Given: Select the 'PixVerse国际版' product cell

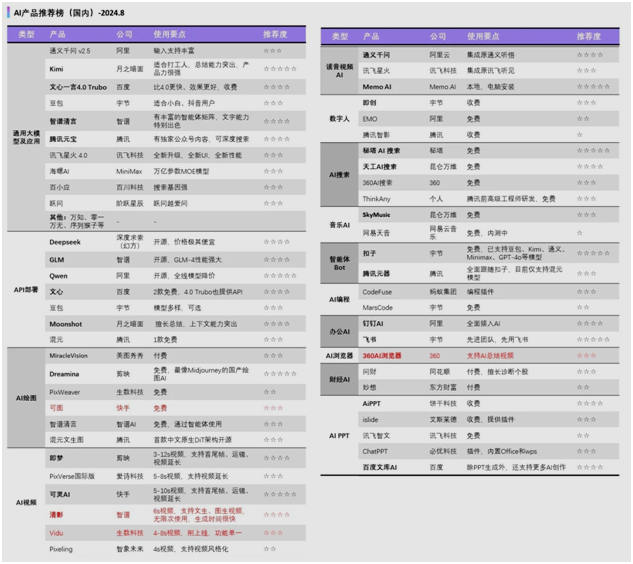Looking at the screenshot, I should 72,477.
